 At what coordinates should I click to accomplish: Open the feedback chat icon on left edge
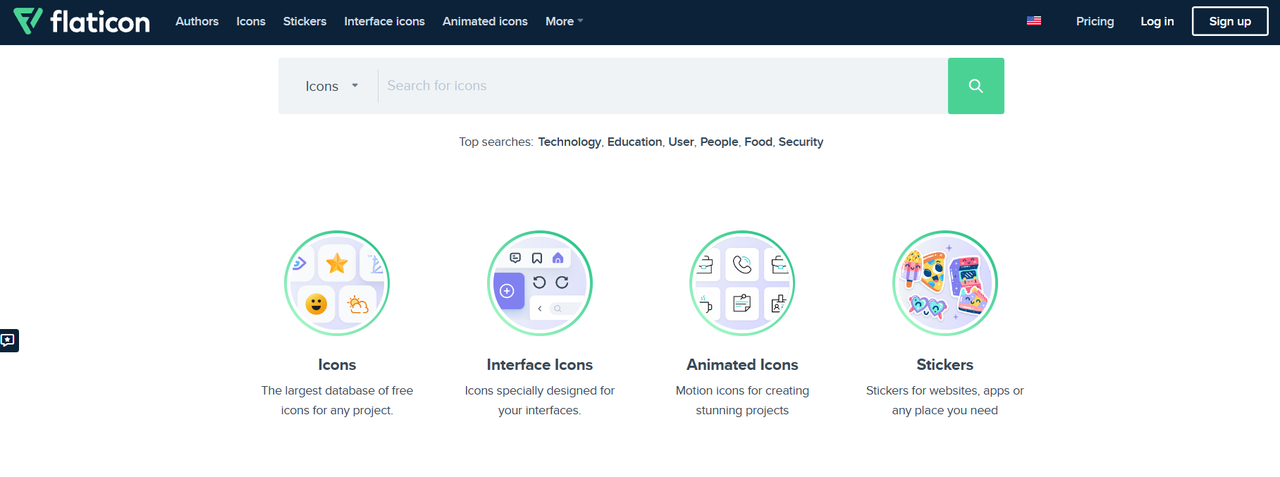click(8, 340)
